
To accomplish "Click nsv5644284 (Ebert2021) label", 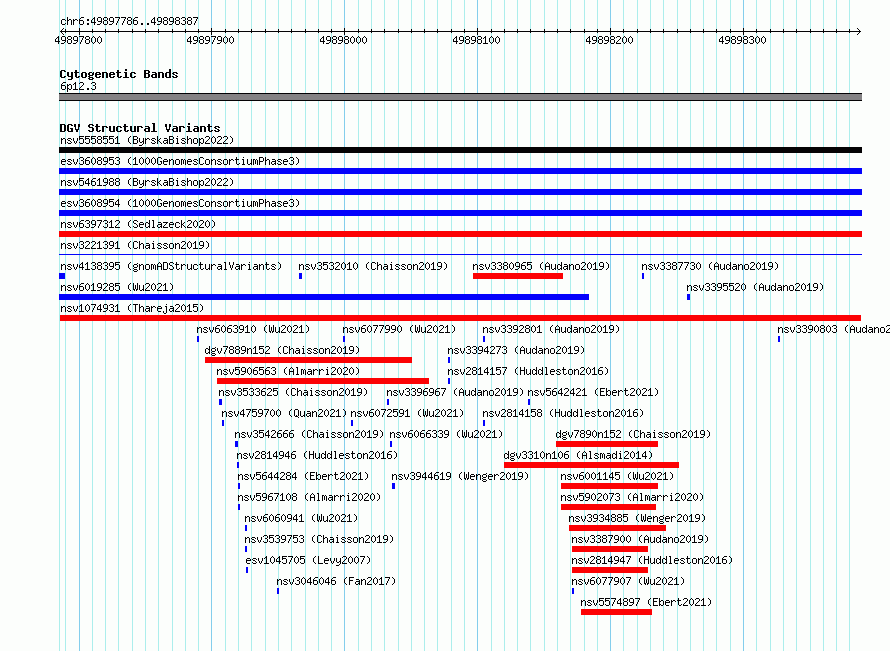I will click(303, 476).
